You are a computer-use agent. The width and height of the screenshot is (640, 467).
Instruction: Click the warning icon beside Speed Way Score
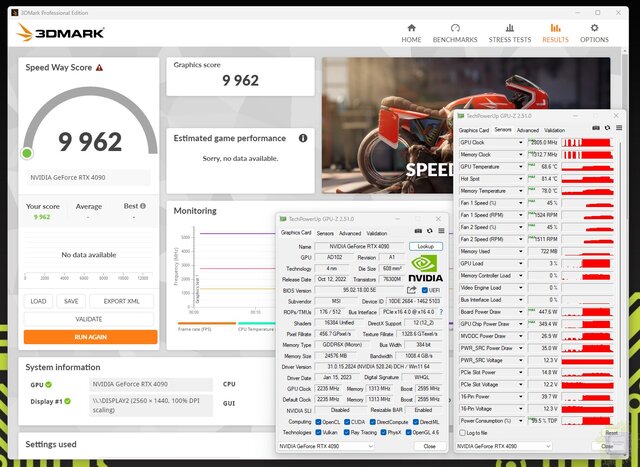(99, 68)
